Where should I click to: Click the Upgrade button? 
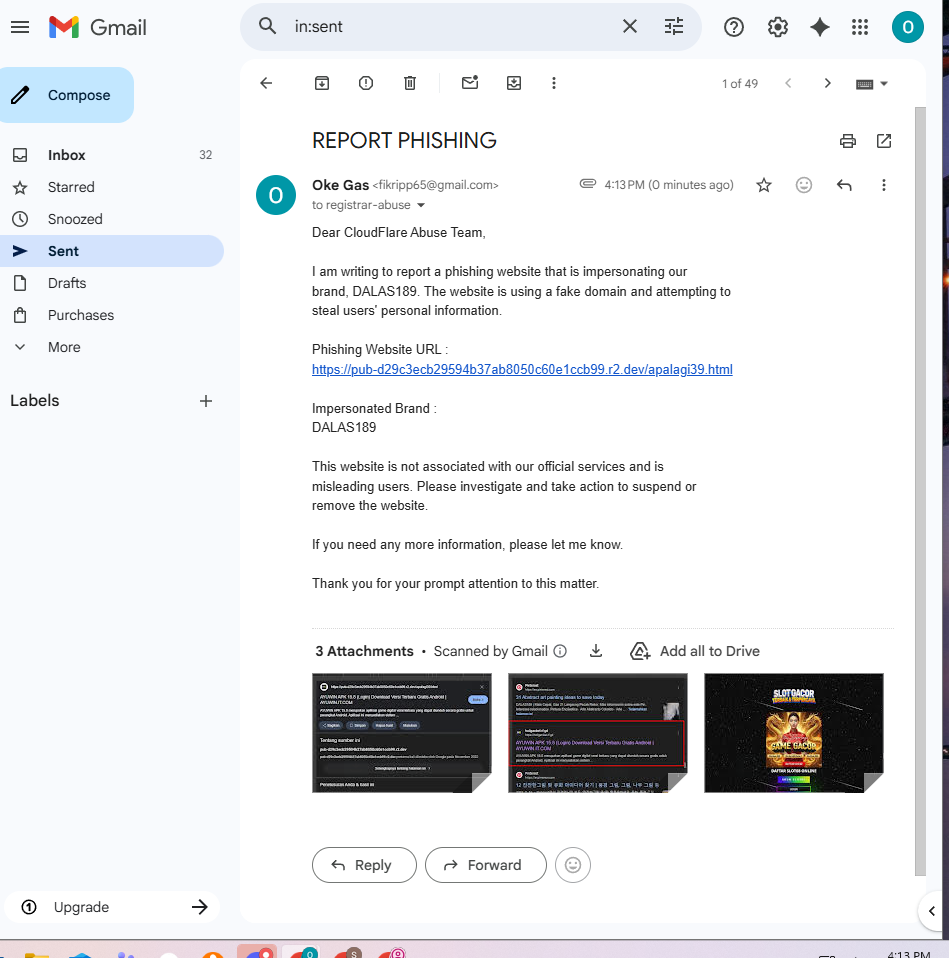[112, 907]
